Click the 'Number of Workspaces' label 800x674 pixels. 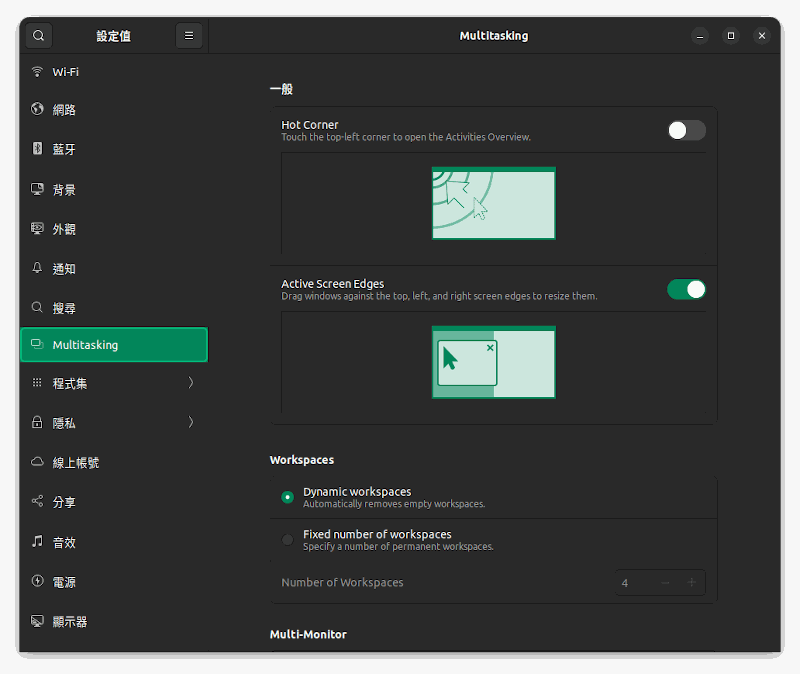point(342,583)
